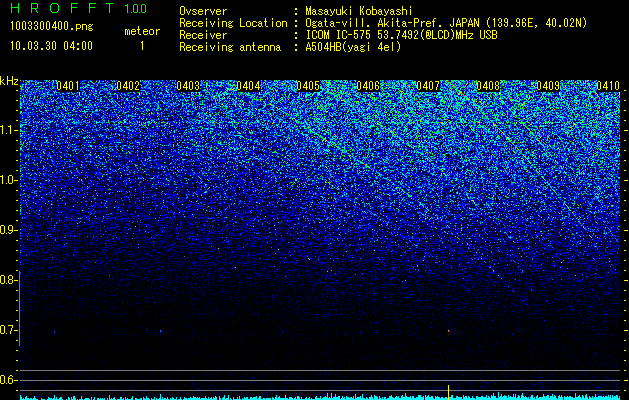Click the kHz axis unit label
The height and width of the screenshot is (400, 629).
(x=10, y=81)
